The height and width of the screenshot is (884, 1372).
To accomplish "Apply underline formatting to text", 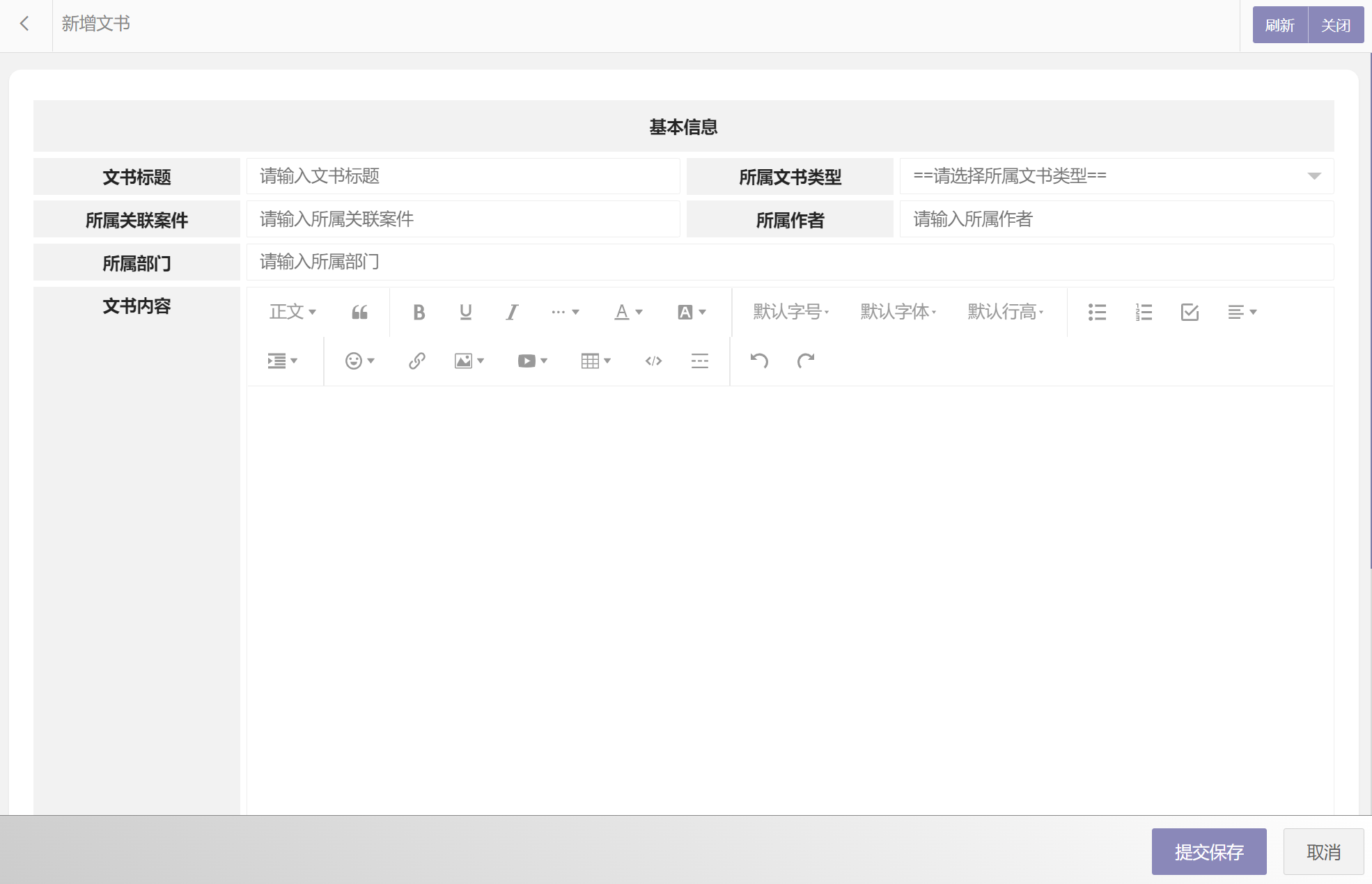I will pyautogui.click(x=465, y=312).
